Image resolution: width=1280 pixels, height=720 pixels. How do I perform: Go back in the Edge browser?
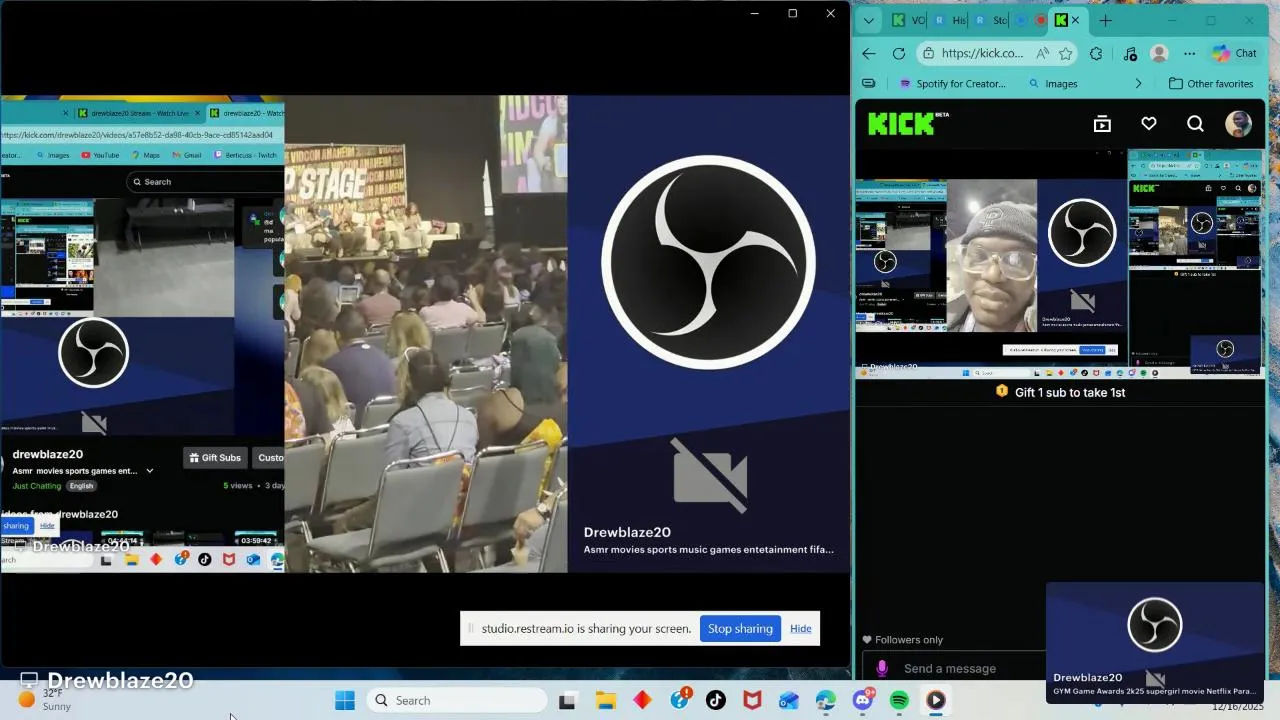[x=869, y=54]
